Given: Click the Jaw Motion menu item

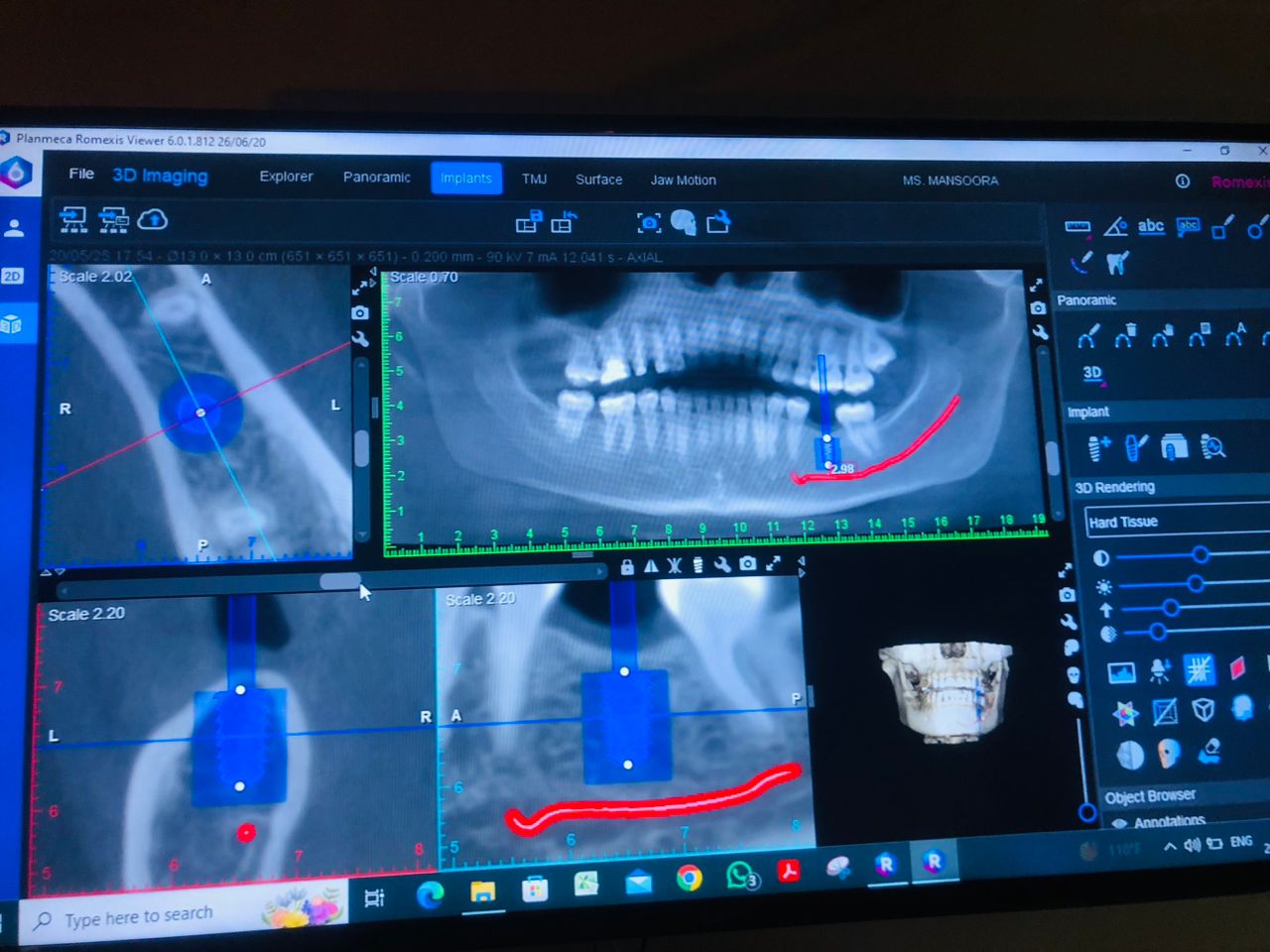Looking at the screenshot, I should pos(684,179).
